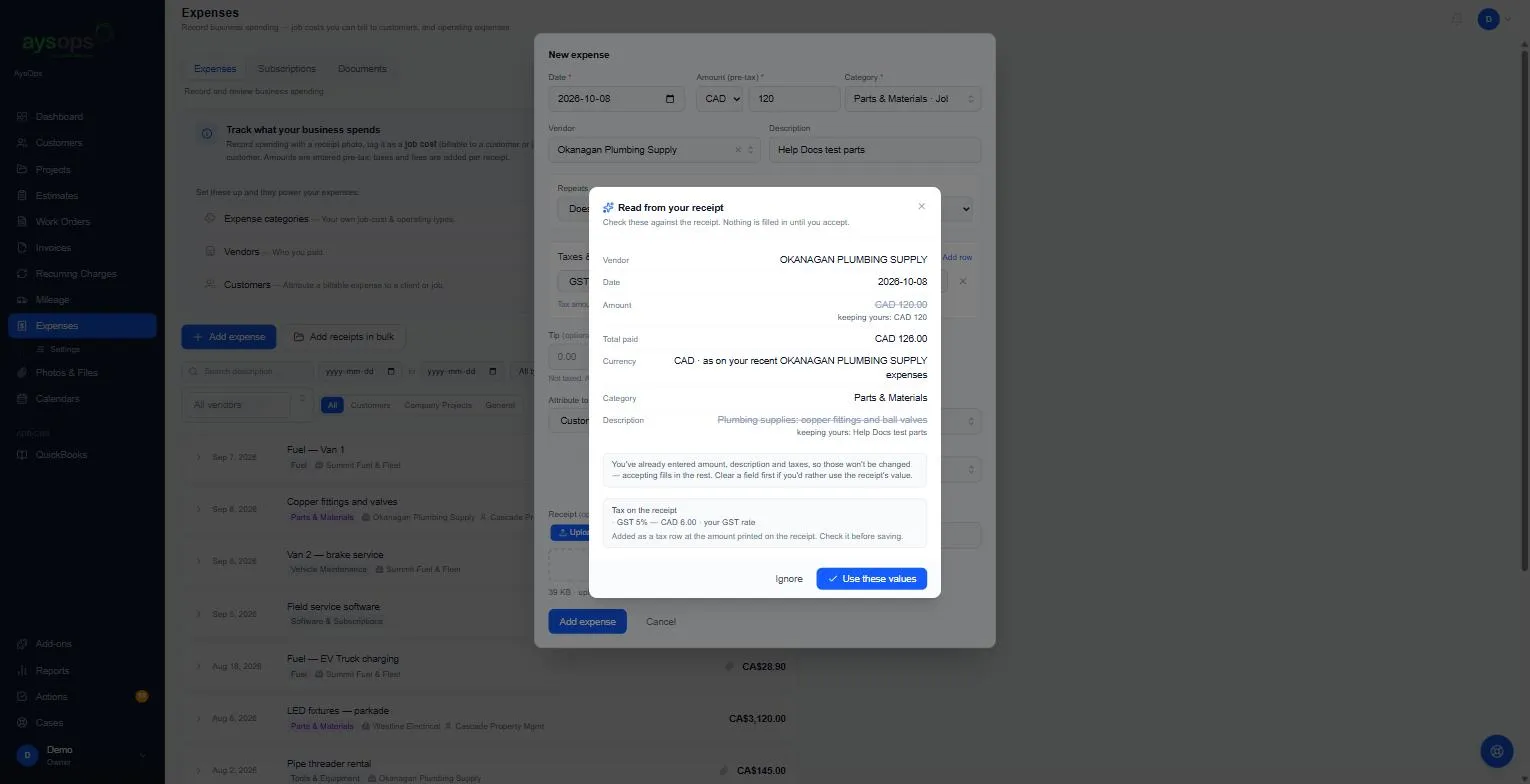The width and height of the screenshot is (1530, 784).
Task: Switch to the Documents tab
Action: (x=362, y=69)
